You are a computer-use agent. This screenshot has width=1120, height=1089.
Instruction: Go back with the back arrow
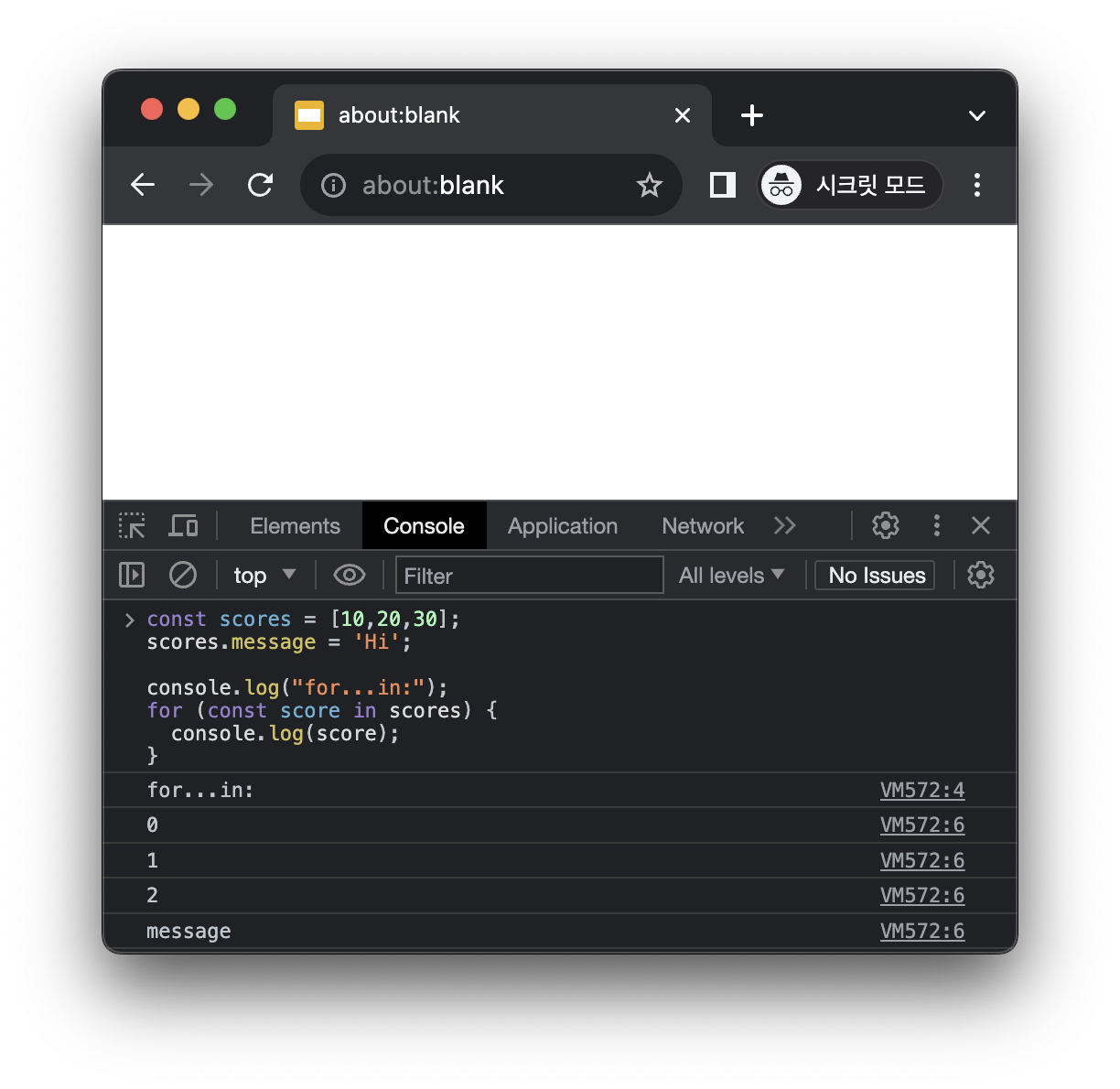[x=143, y=185]
